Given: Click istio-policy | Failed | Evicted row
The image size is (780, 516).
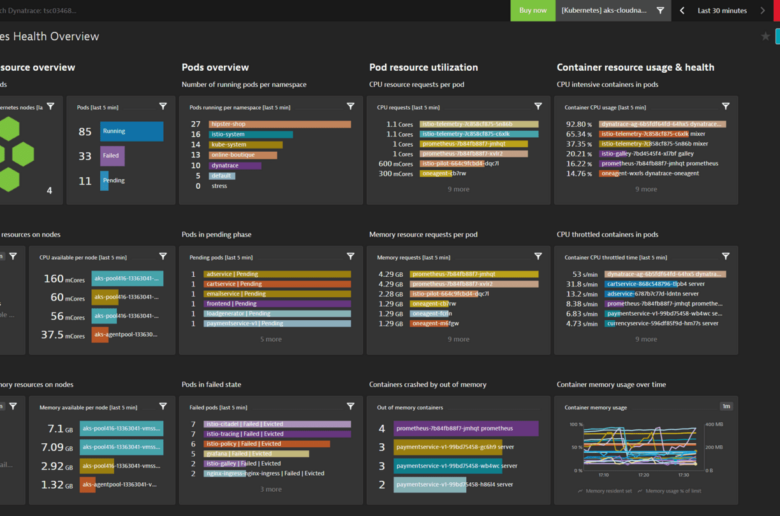Looking at the screenshot, I should [271, 444].
